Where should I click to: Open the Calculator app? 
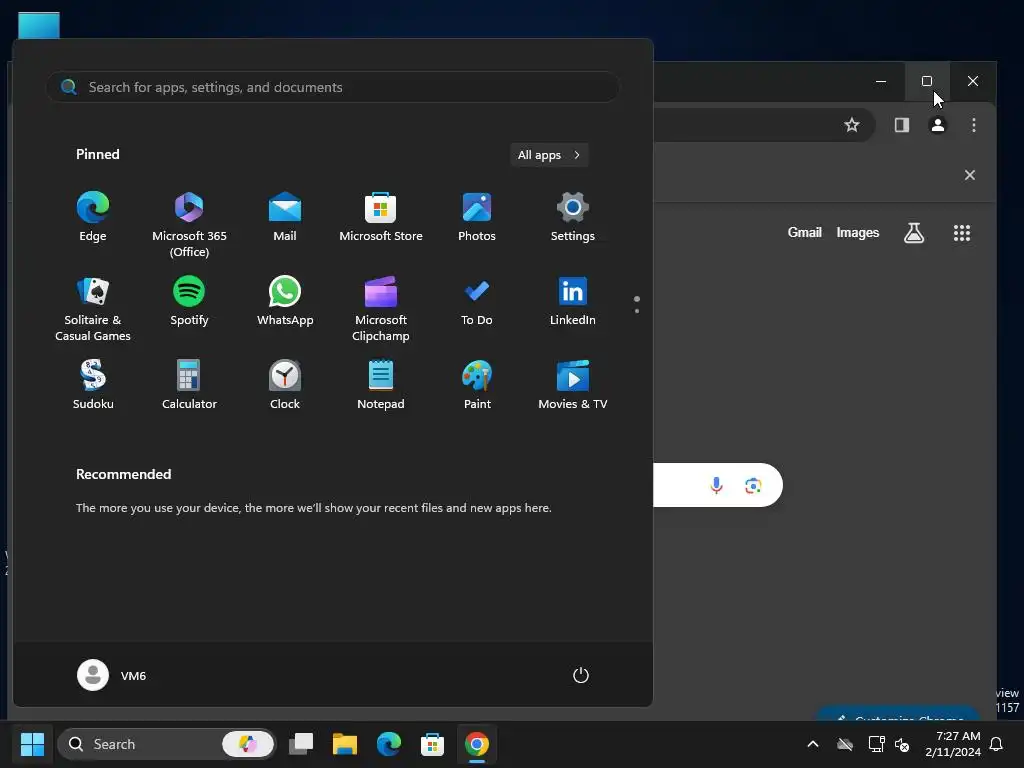(x=189, y=385)
